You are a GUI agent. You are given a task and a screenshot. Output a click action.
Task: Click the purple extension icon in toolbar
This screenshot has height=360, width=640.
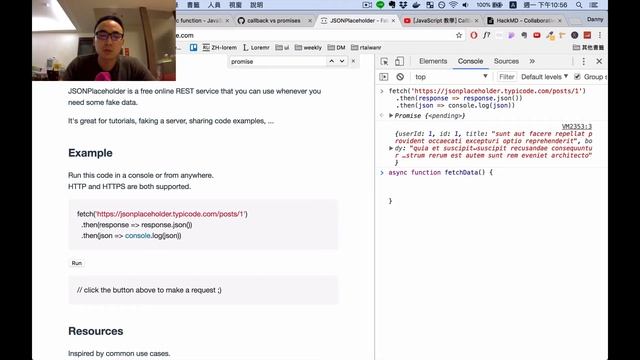[511, 36]
